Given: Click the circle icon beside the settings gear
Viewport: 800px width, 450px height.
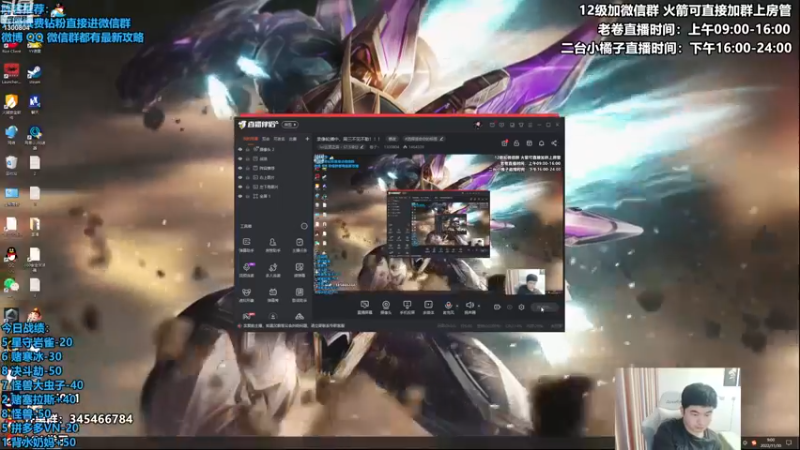Looking at the screenshot, I should pyautogui.click(x=509, y=307).
